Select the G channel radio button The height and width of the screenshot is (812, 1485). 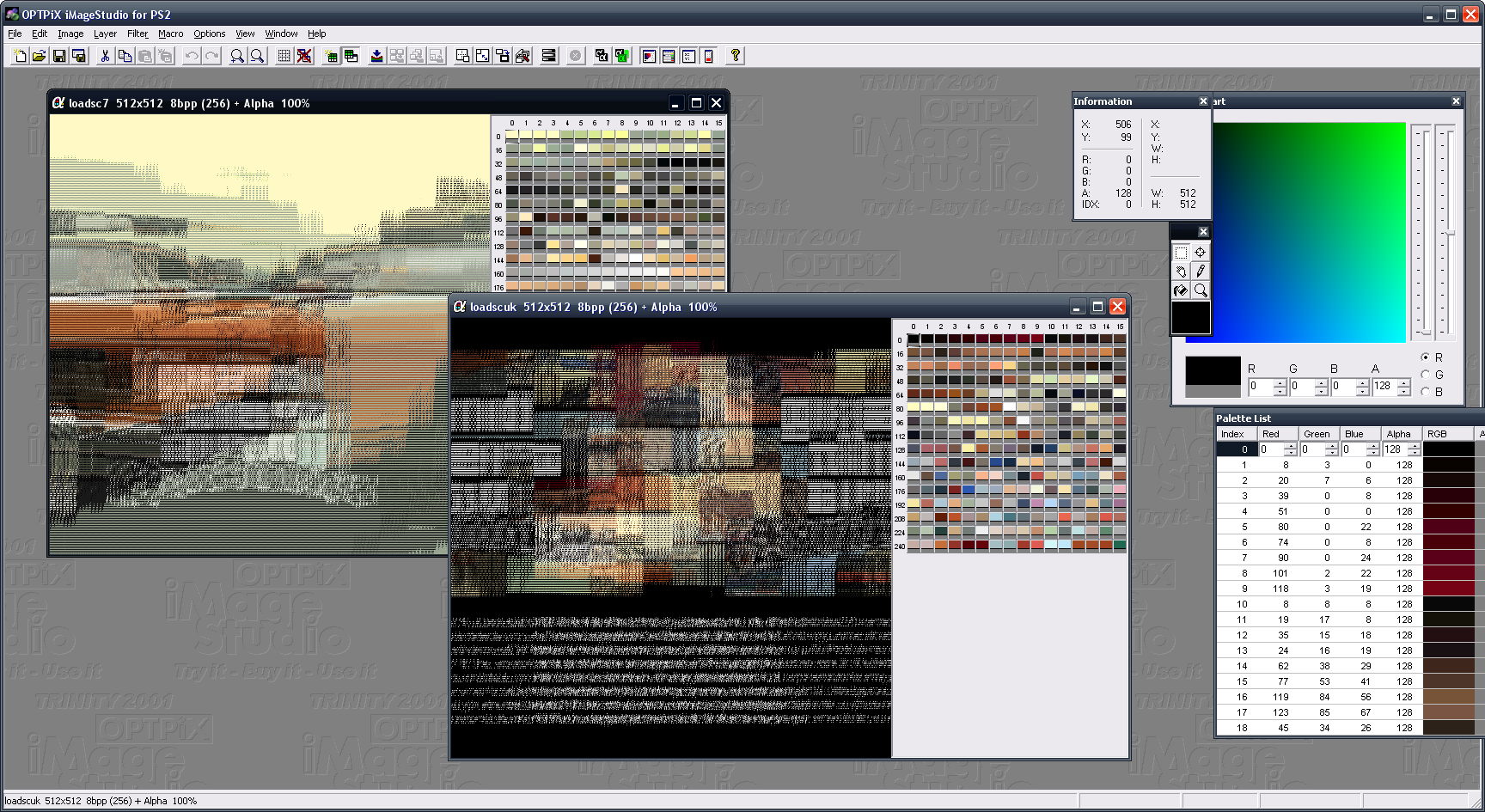[1426, 375]
